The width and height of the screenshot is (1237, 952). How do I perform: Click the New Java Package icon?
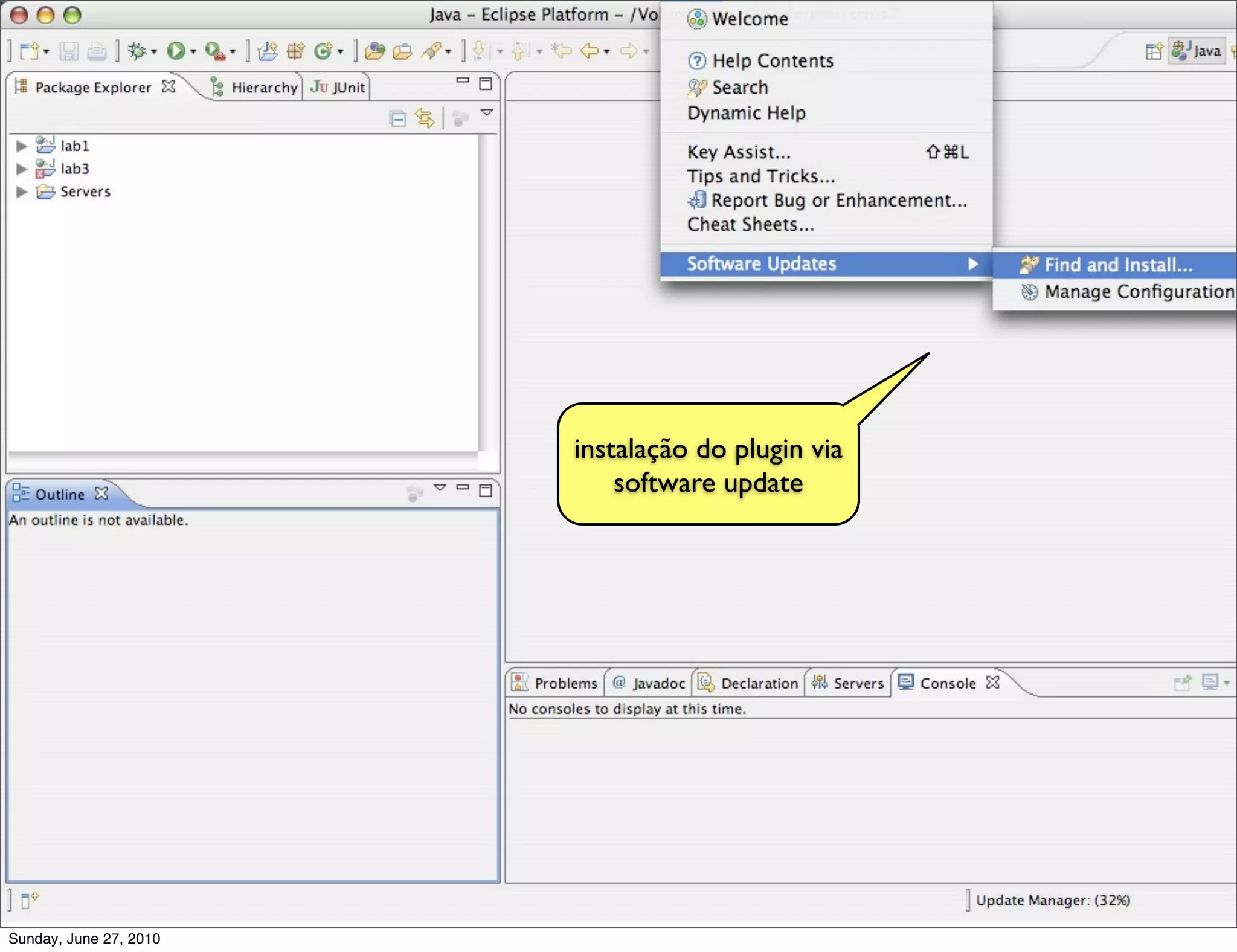click(295, 51)
